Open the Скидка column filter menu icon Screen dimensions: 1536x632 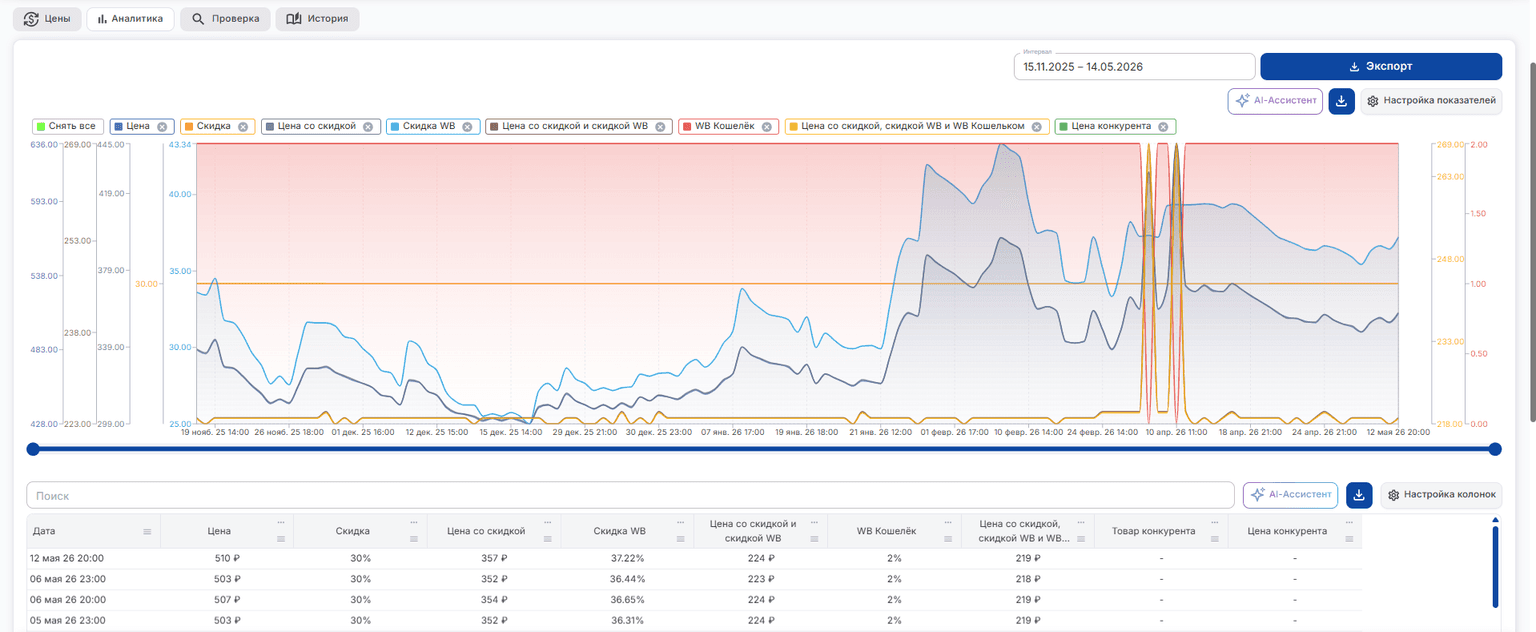tap(414, 539)
